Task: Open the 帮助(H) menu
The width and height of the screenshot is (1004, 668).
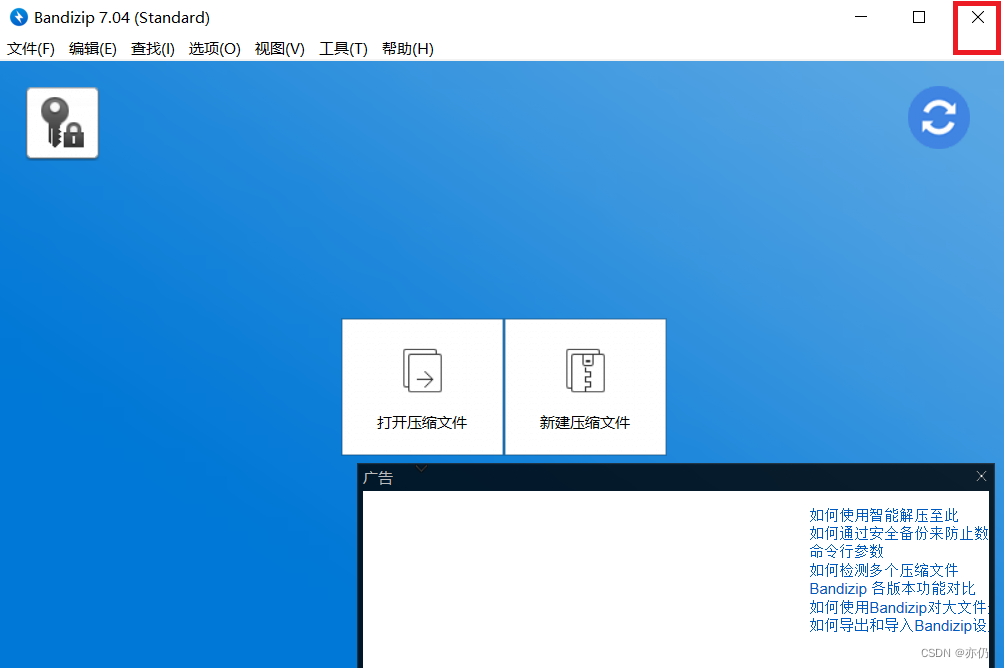Action: 408,49
